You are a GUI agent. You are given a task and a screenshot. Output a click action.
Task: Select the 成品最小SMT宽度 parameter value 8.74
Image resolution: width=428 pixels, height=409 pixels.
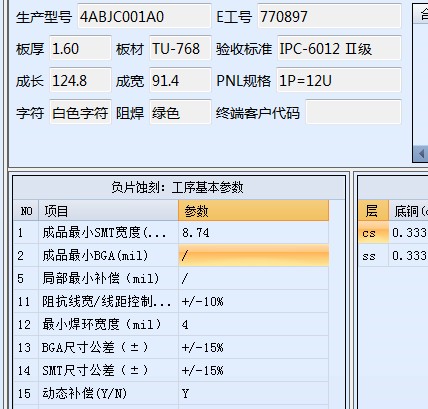point(253,232)
